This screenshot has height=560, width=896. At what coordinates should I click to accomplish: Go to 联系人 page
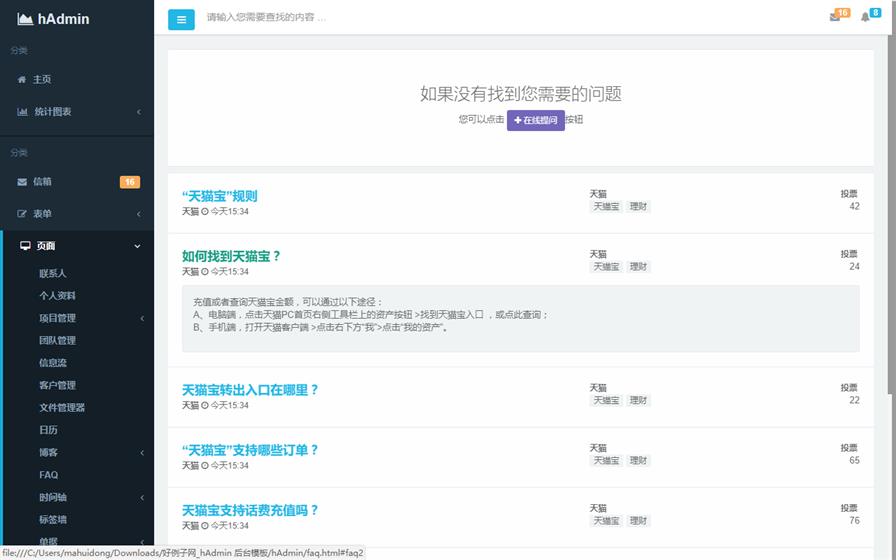[53, 273]
